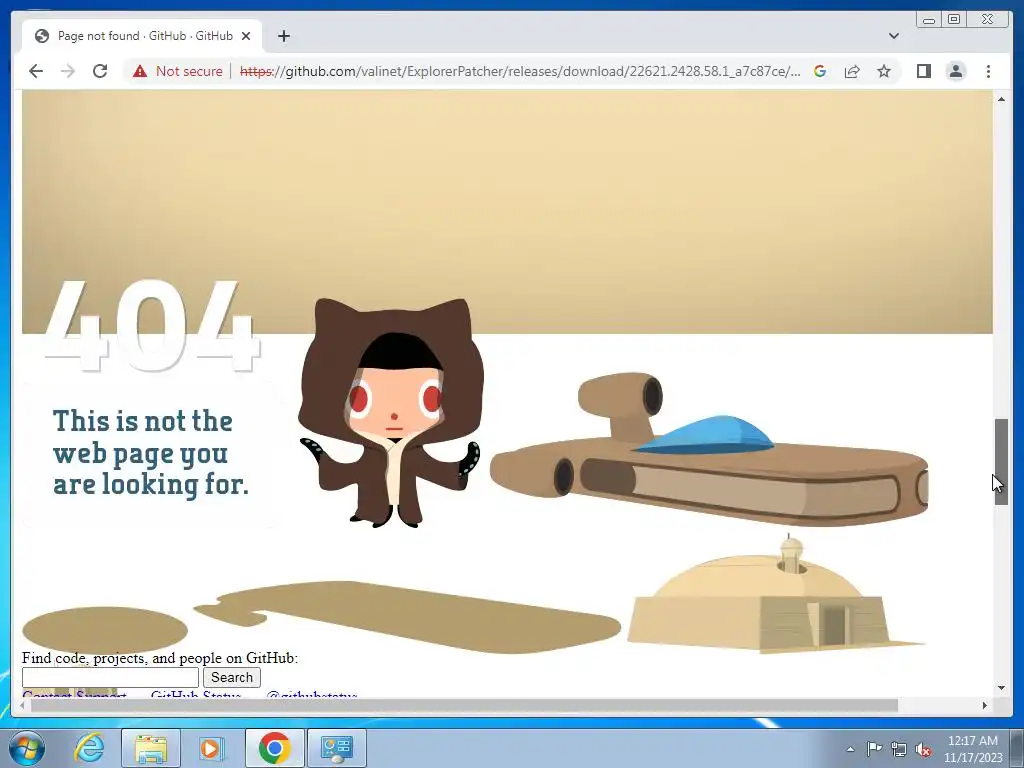Open the Chrome profile menu
Screen dimensions: 1024x768
(x=955, y=71)
